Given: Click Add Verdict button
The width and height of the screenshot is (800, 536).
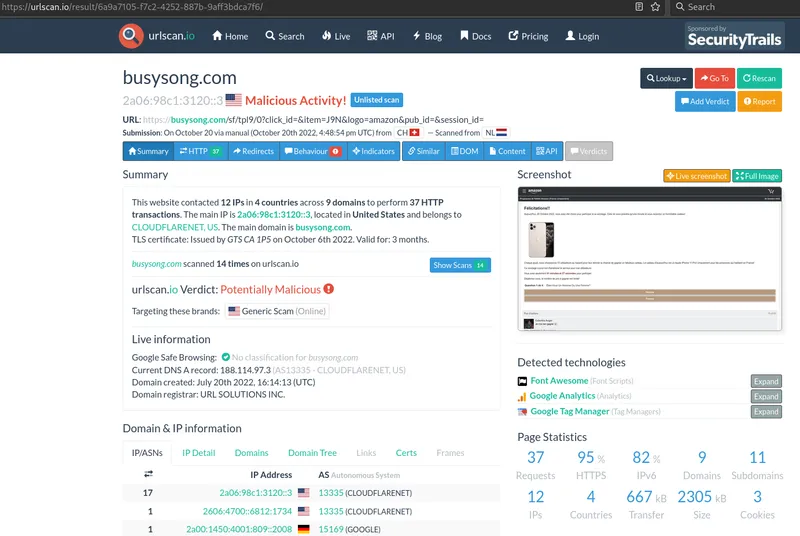Looking at the screenshot, I should pyautogui.click(x=705, y=101).
